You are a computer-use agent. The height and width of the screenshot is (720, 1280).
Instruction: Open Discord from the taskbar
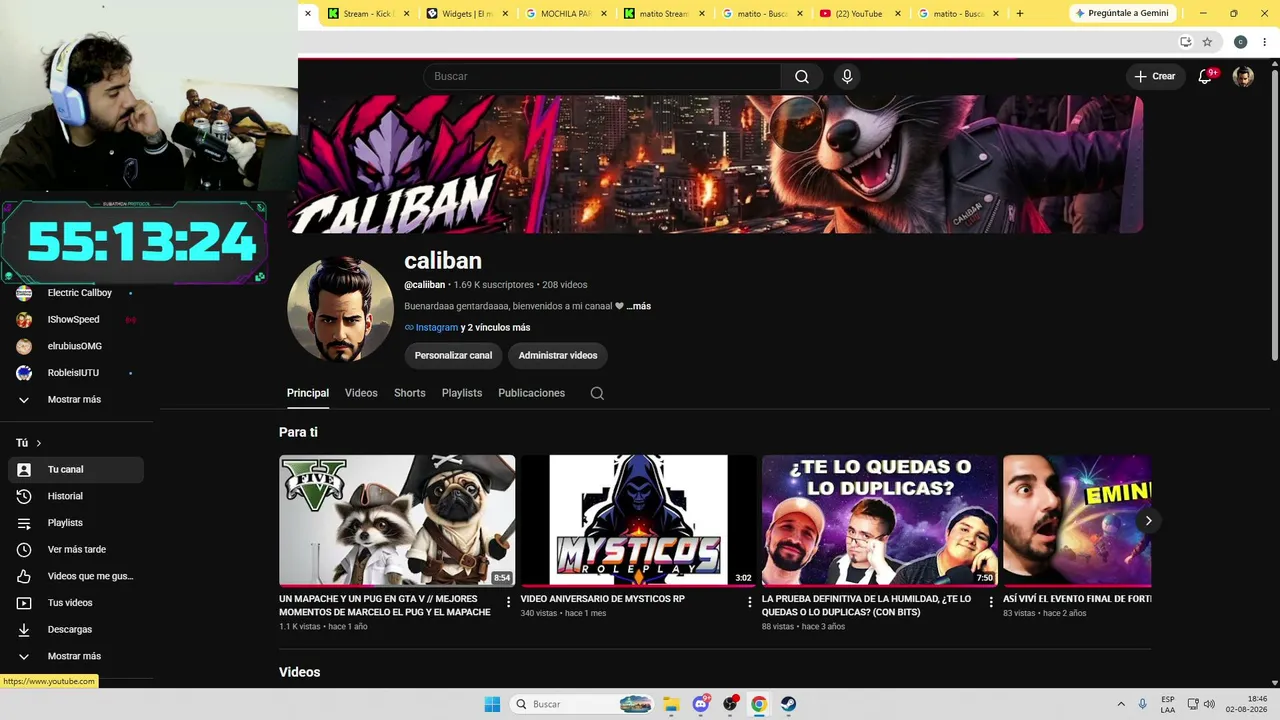[701, 704]
